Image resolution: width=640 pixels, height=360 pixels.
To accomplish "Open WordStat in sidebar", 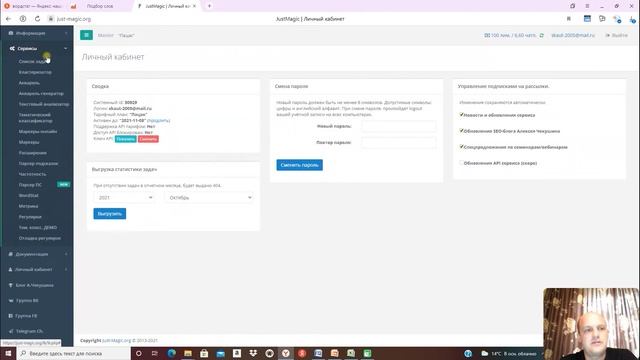I will [29, 195].
